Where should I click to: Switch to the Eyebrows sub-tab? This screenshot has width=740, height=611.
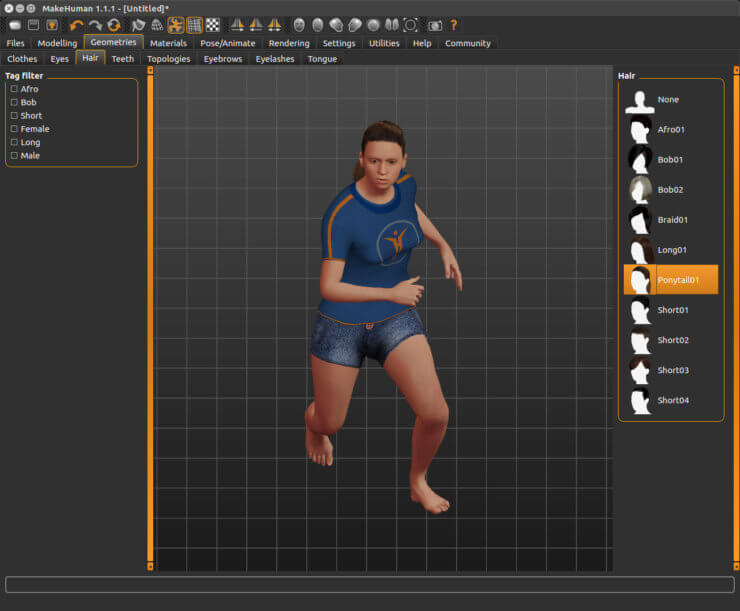(x=222, y=59)
